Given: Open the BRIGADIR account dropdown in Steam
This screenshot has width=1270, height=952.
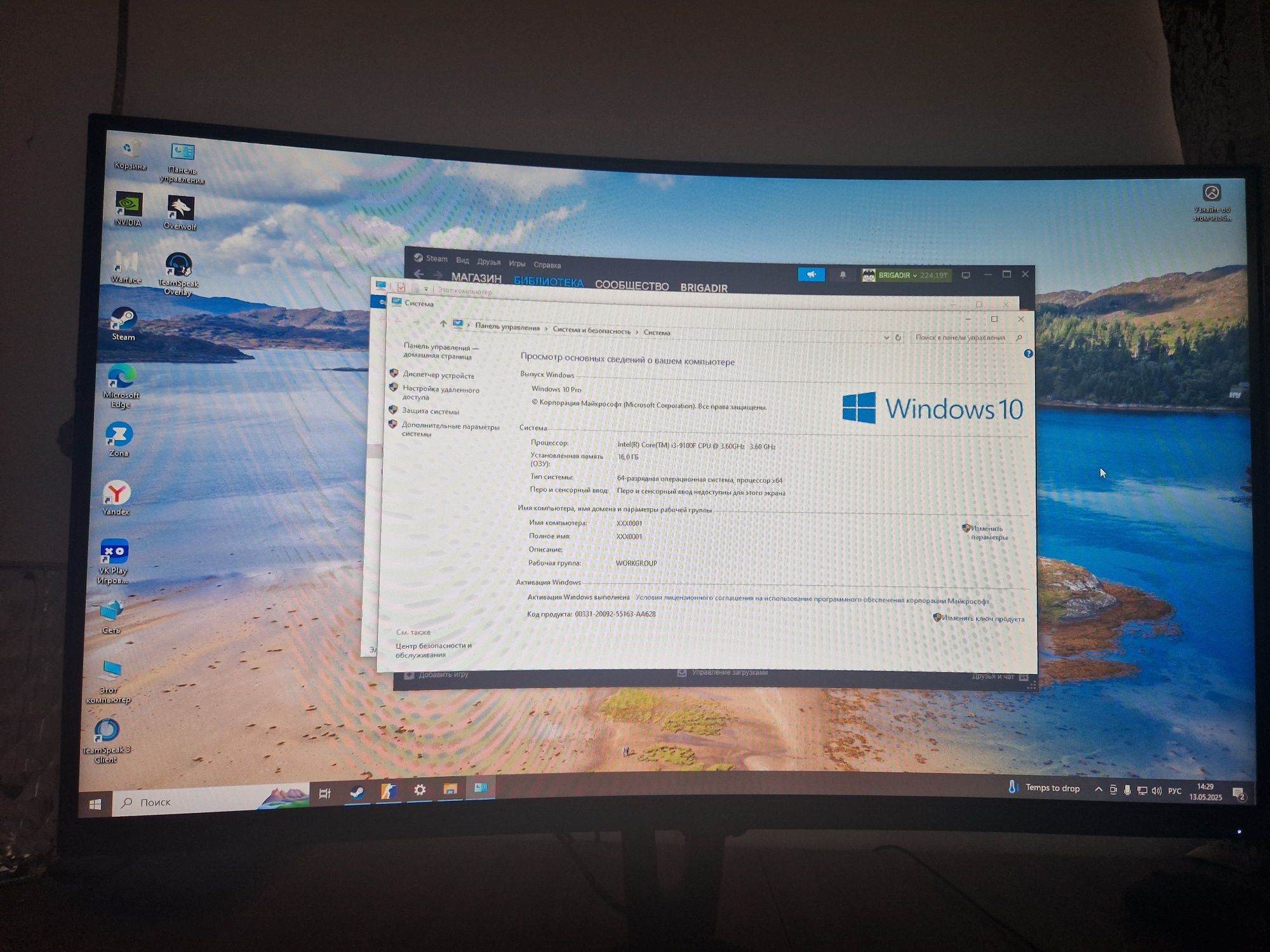Looking at the screenshot, I should click(906, 275).
